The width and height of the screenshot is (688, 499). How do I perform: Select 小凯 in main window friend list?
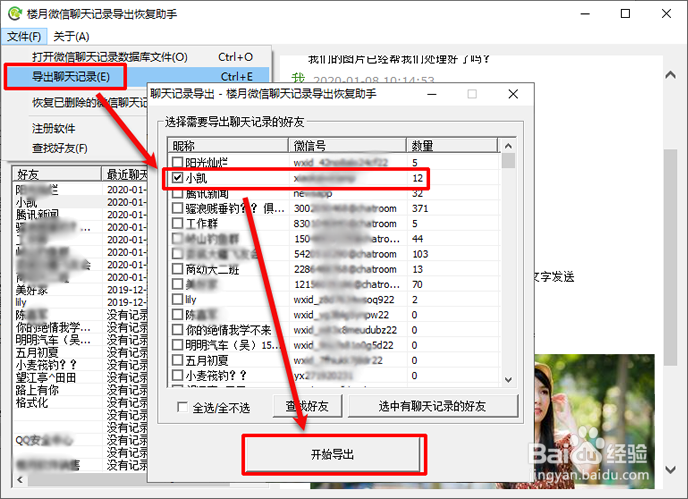click(26, 202)
